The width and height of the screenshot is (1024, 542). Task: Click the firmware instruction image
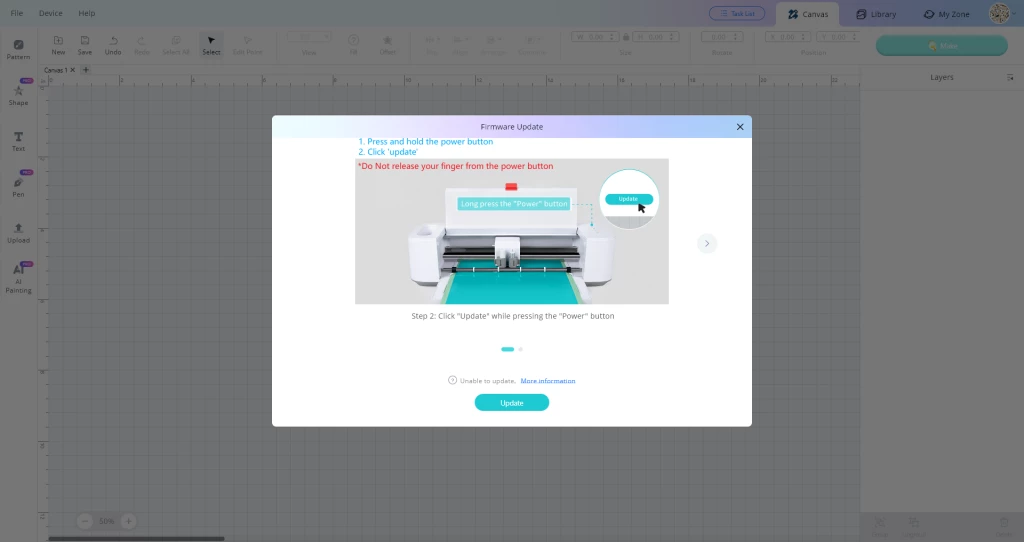512,231
